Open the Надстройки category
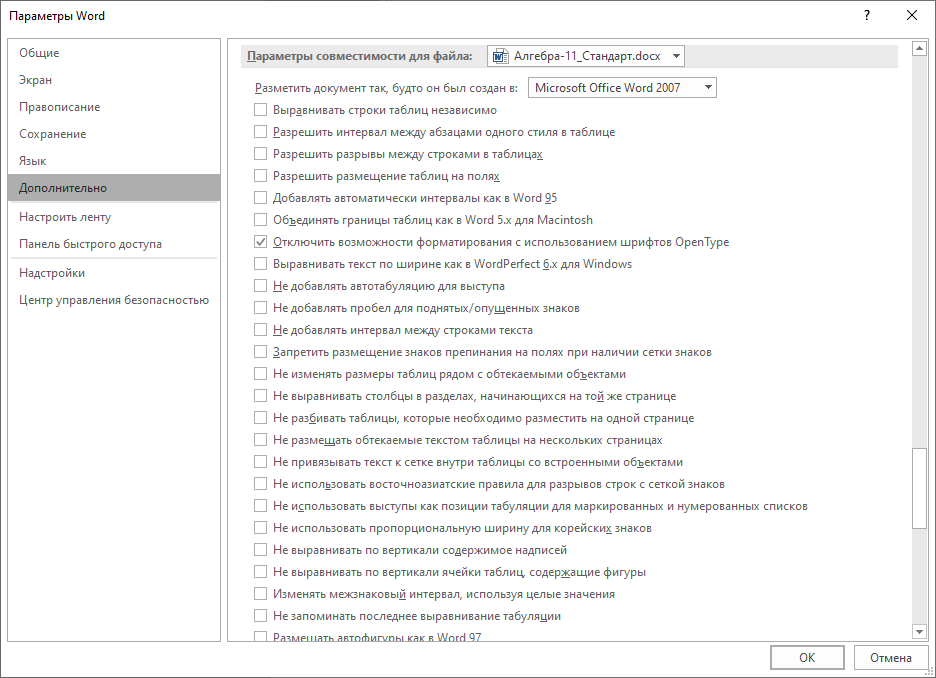The image size is (936, 678). (114, 273)
